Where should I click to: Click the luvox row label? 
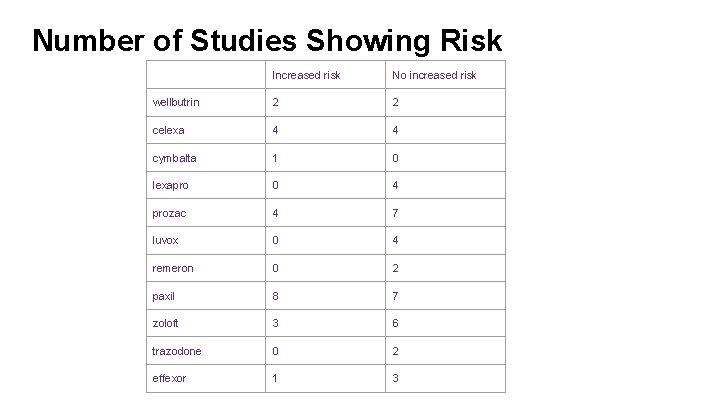click(x=165, y=241)
